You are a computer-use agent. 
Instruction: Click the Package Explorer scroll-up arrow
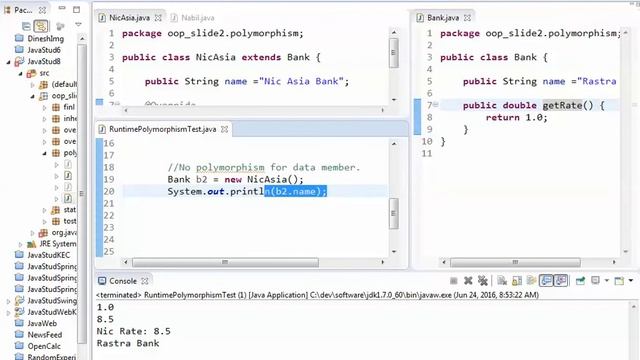click(x=82, y=38)
